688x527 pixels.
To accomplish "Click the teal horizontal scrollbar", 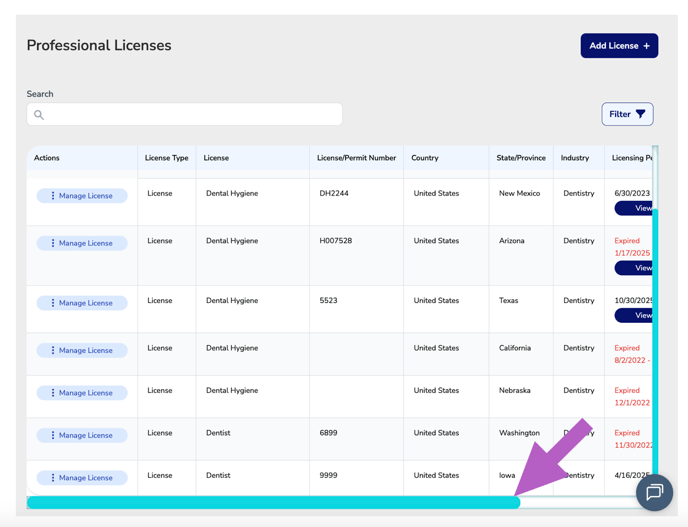I will (x=272, y=503).
